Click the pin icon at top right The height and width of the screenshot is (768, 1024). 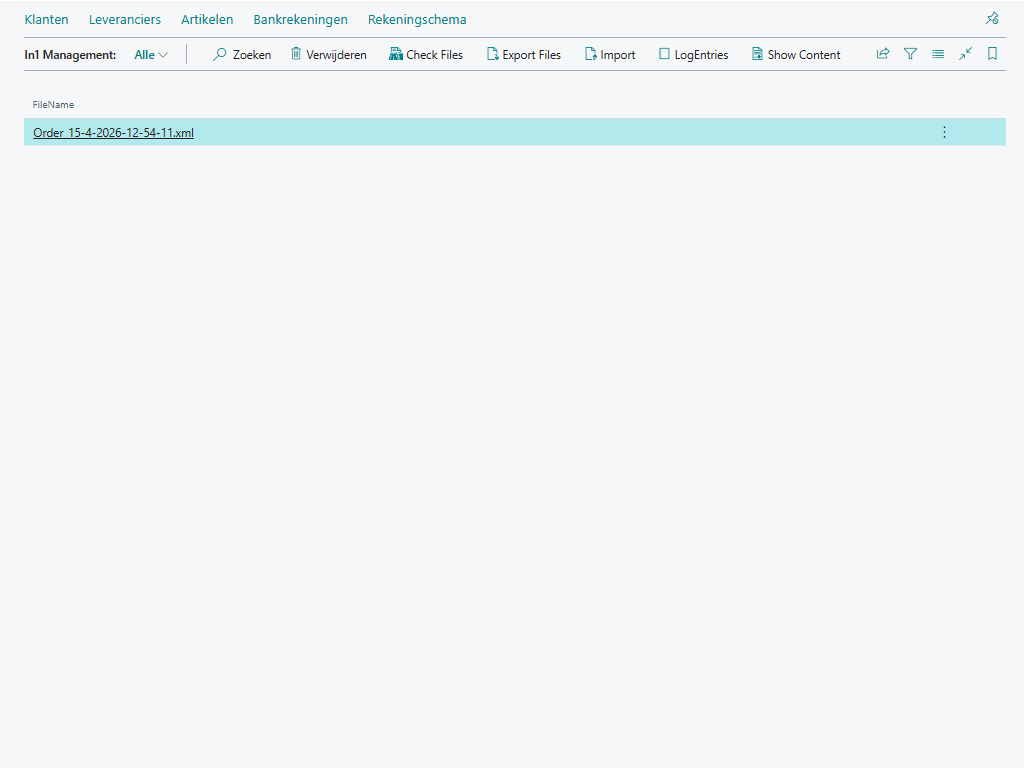[x=992, y=19]
